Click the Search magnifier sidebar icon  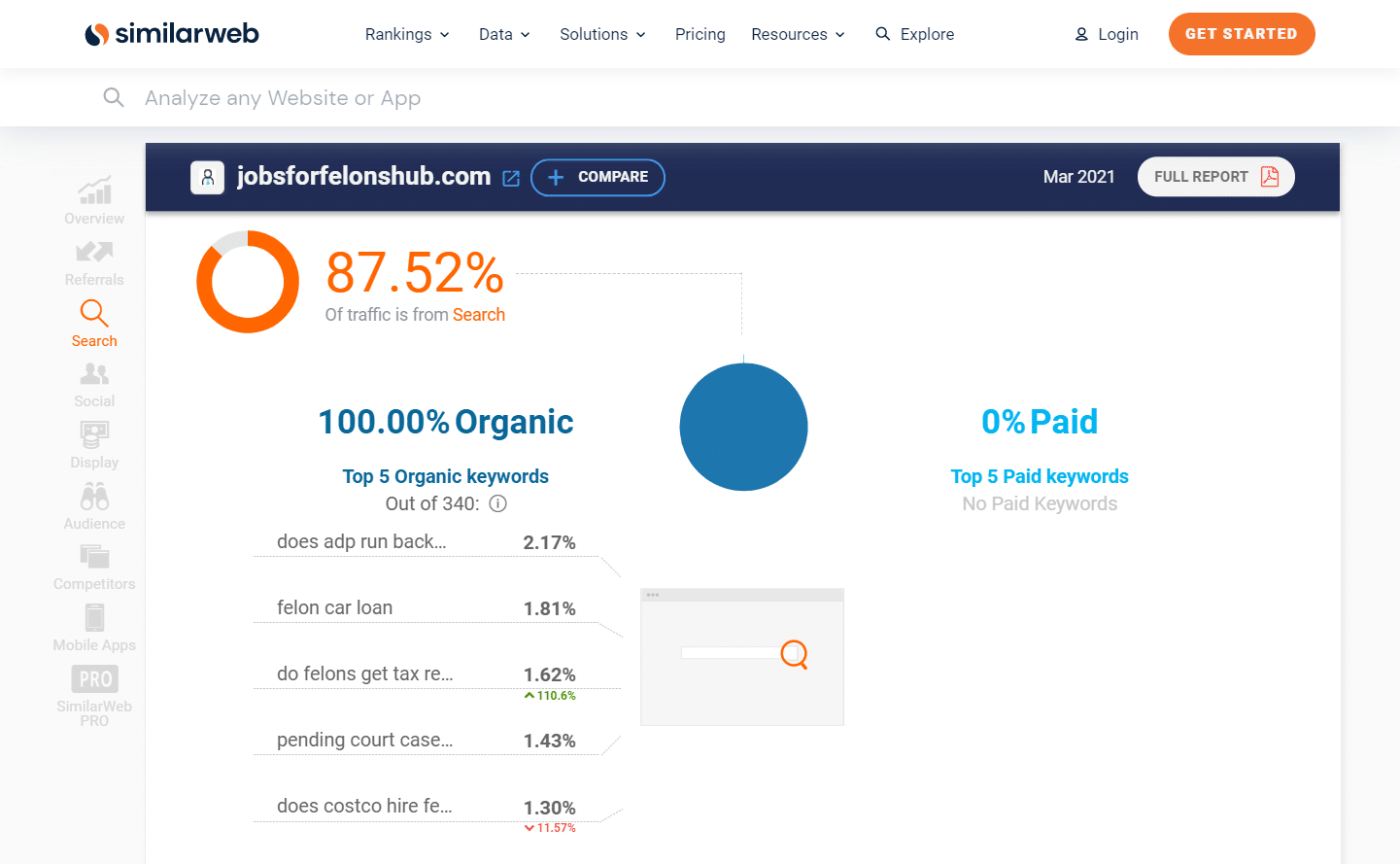click(93, 321)
